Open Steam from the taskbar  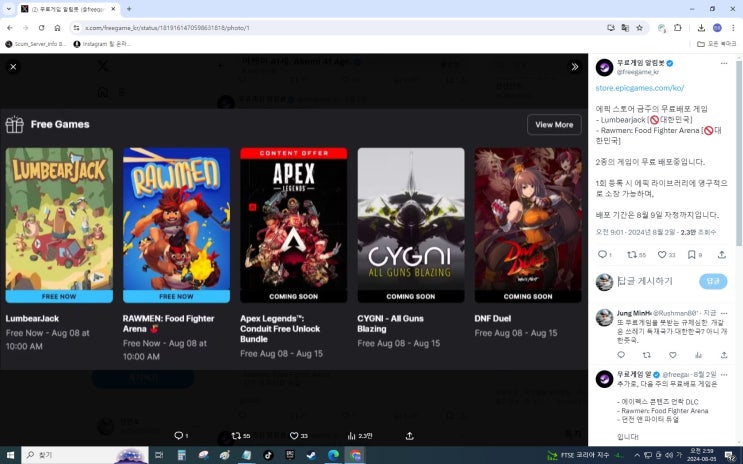(x=311, y=455)
